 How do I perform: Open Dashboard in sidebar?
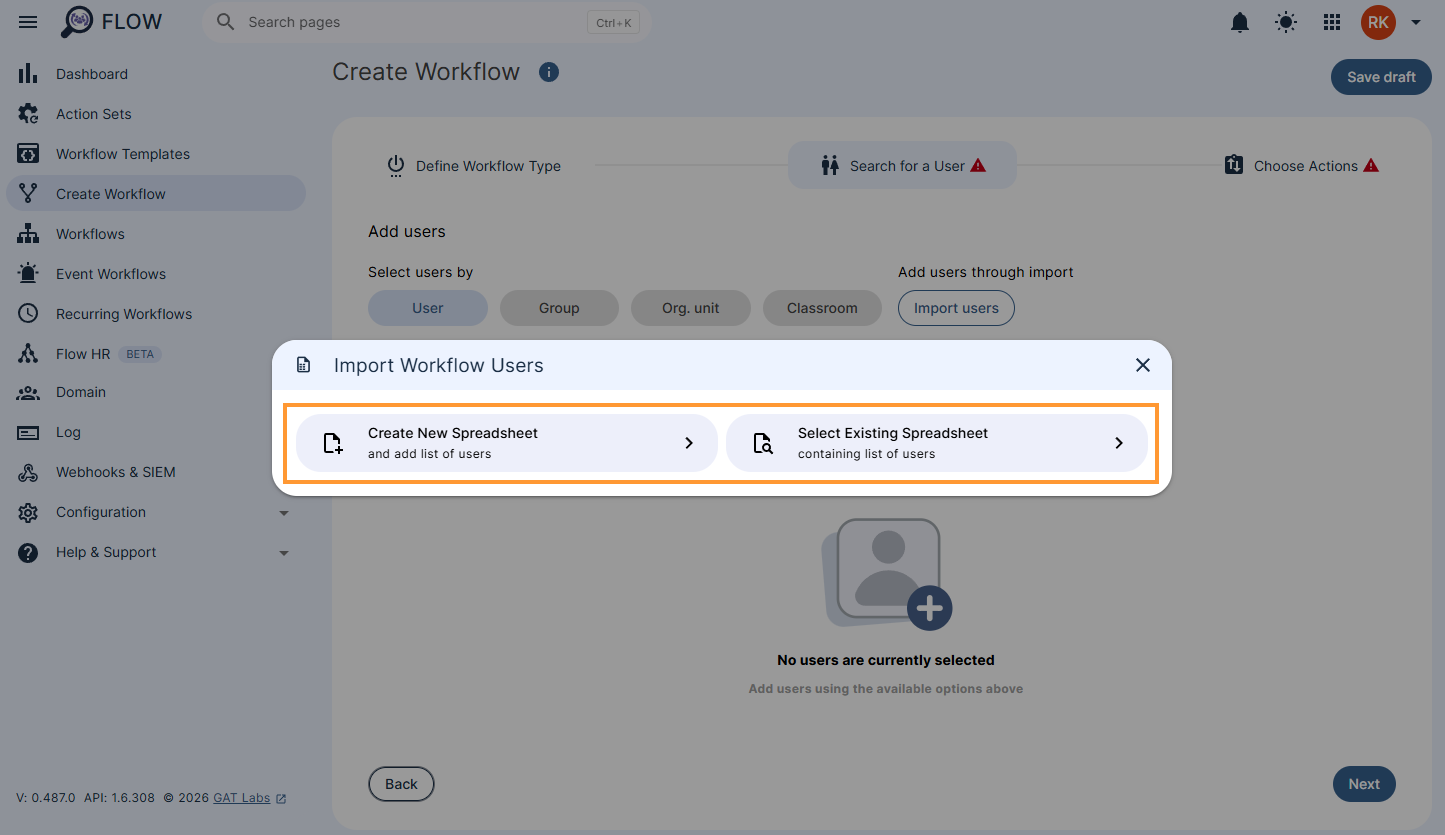(156, 74)
